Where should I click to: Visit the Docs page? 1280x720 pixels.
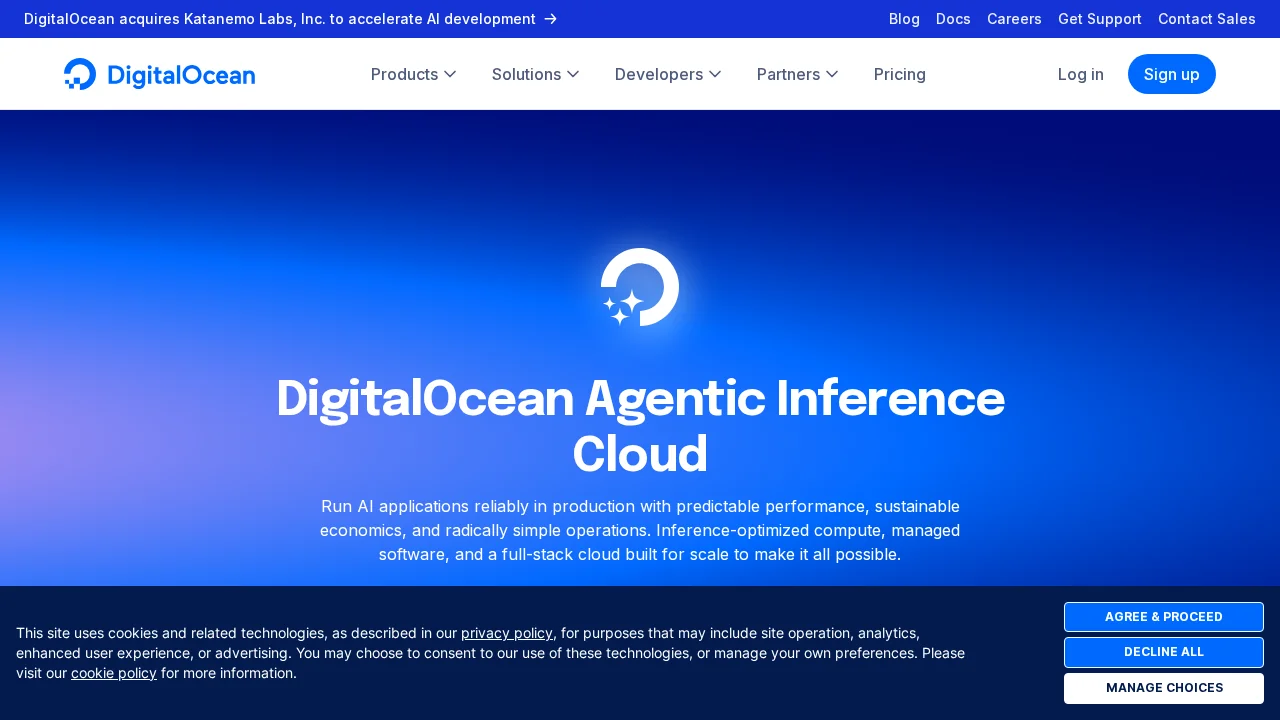953,19
